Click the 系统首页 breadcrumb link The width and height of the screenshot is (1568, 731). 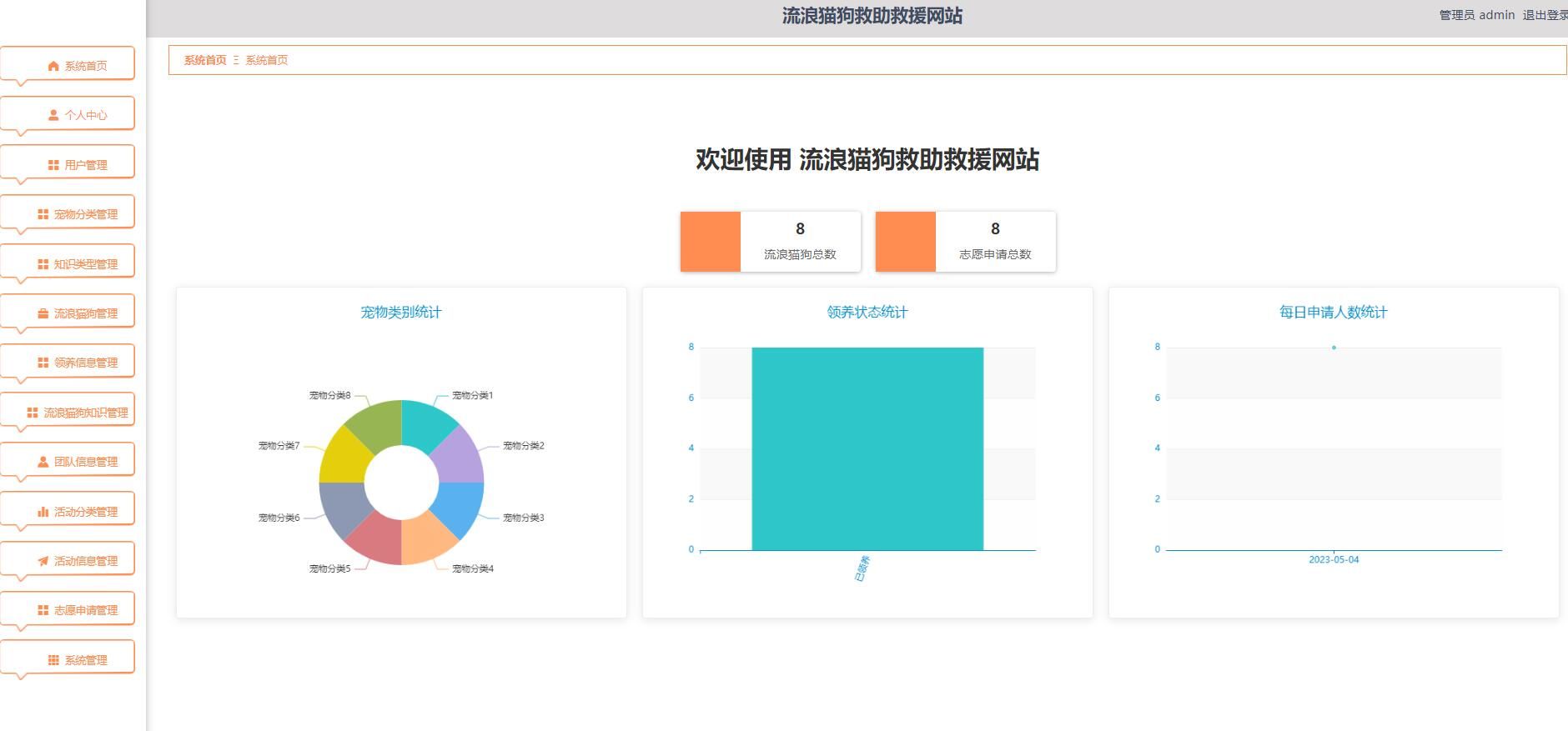(x=205, y=60)
